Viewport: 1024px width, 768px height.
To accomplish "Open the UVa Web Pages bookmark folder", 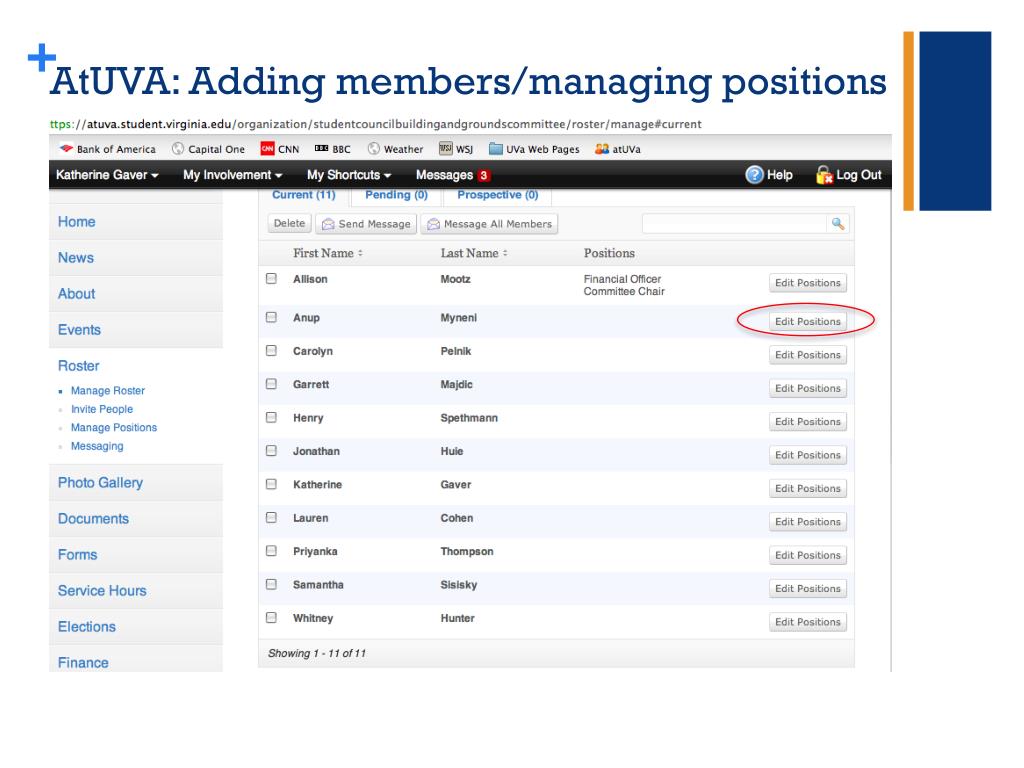I will click(x=534, y=149).
